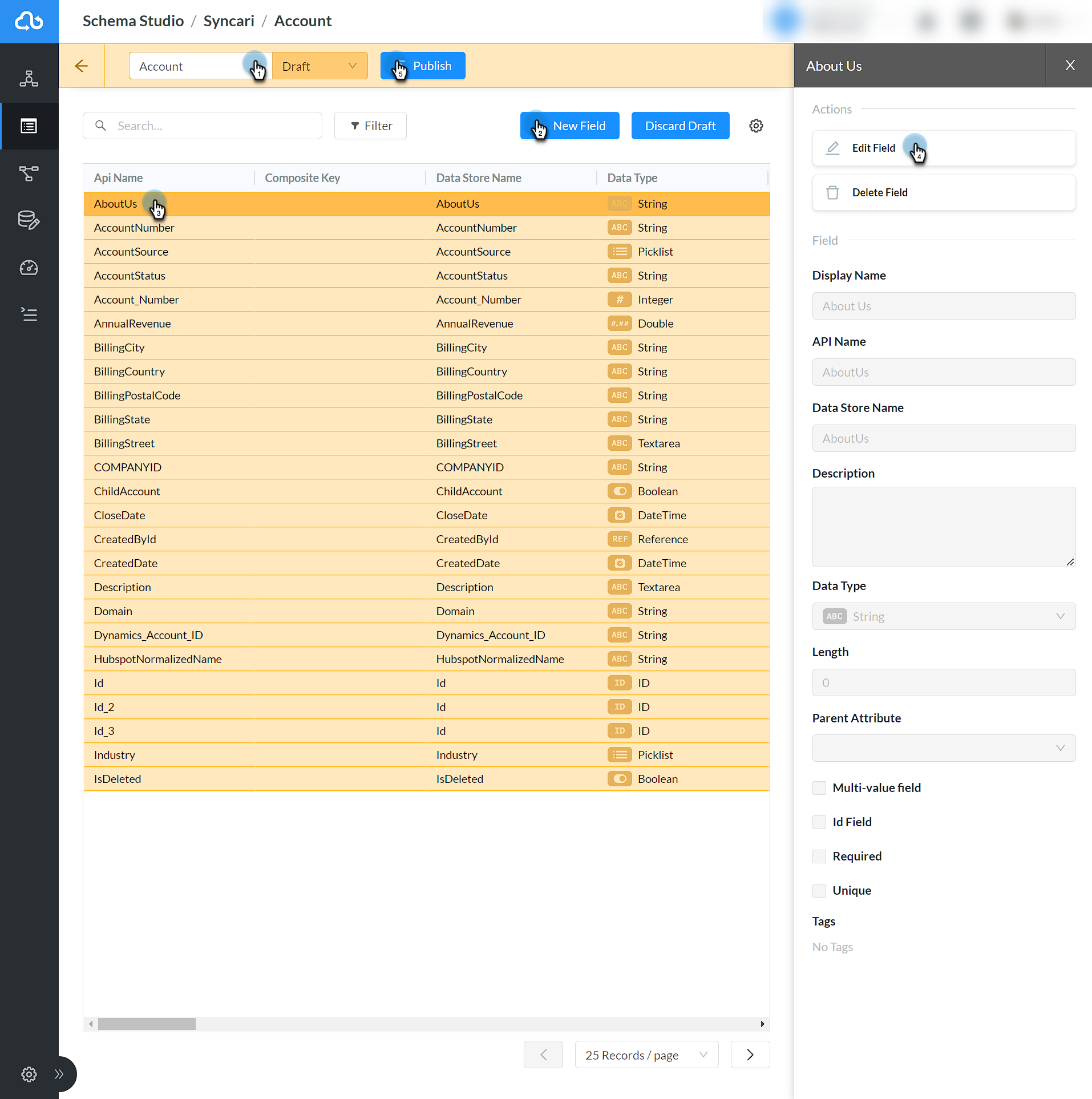Click the Description text area

(944, 527)
